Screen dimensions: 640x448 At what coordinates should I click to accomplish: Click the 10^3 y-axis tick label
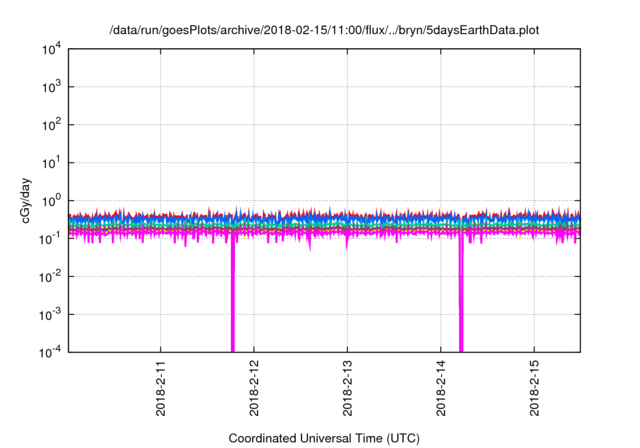(x=51, y=87)
